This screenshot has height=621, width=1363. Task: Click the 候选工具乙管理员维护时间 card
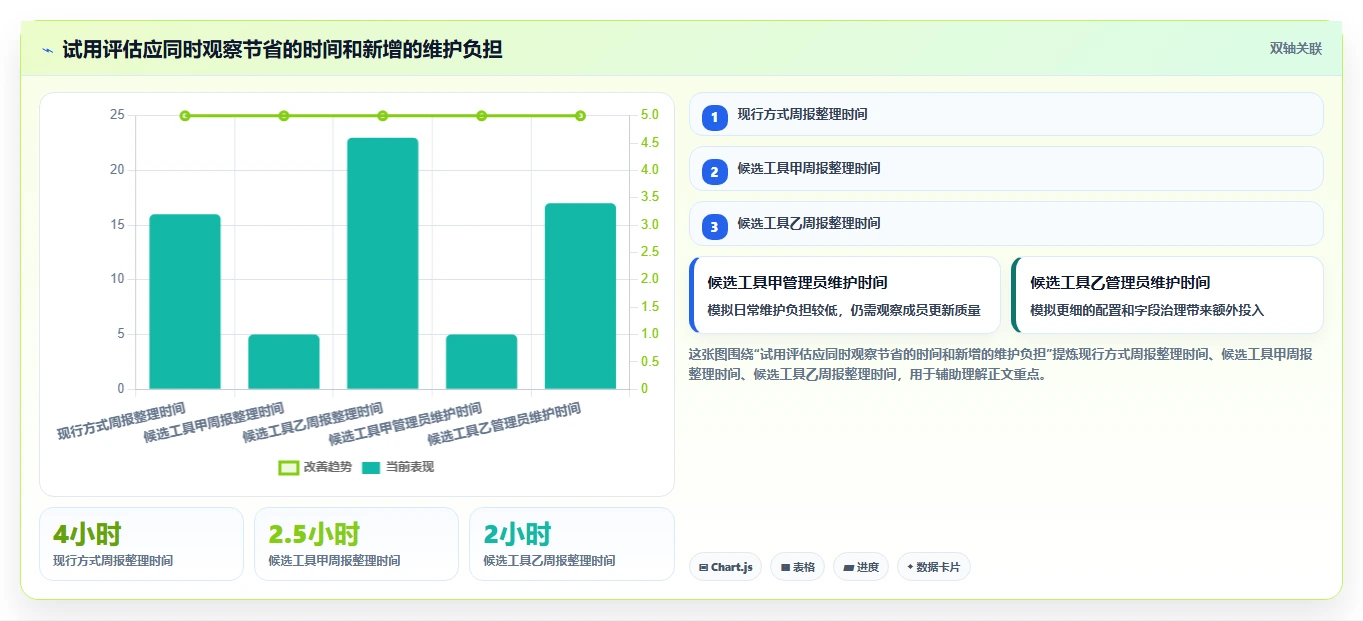[x=1167, y=295]
